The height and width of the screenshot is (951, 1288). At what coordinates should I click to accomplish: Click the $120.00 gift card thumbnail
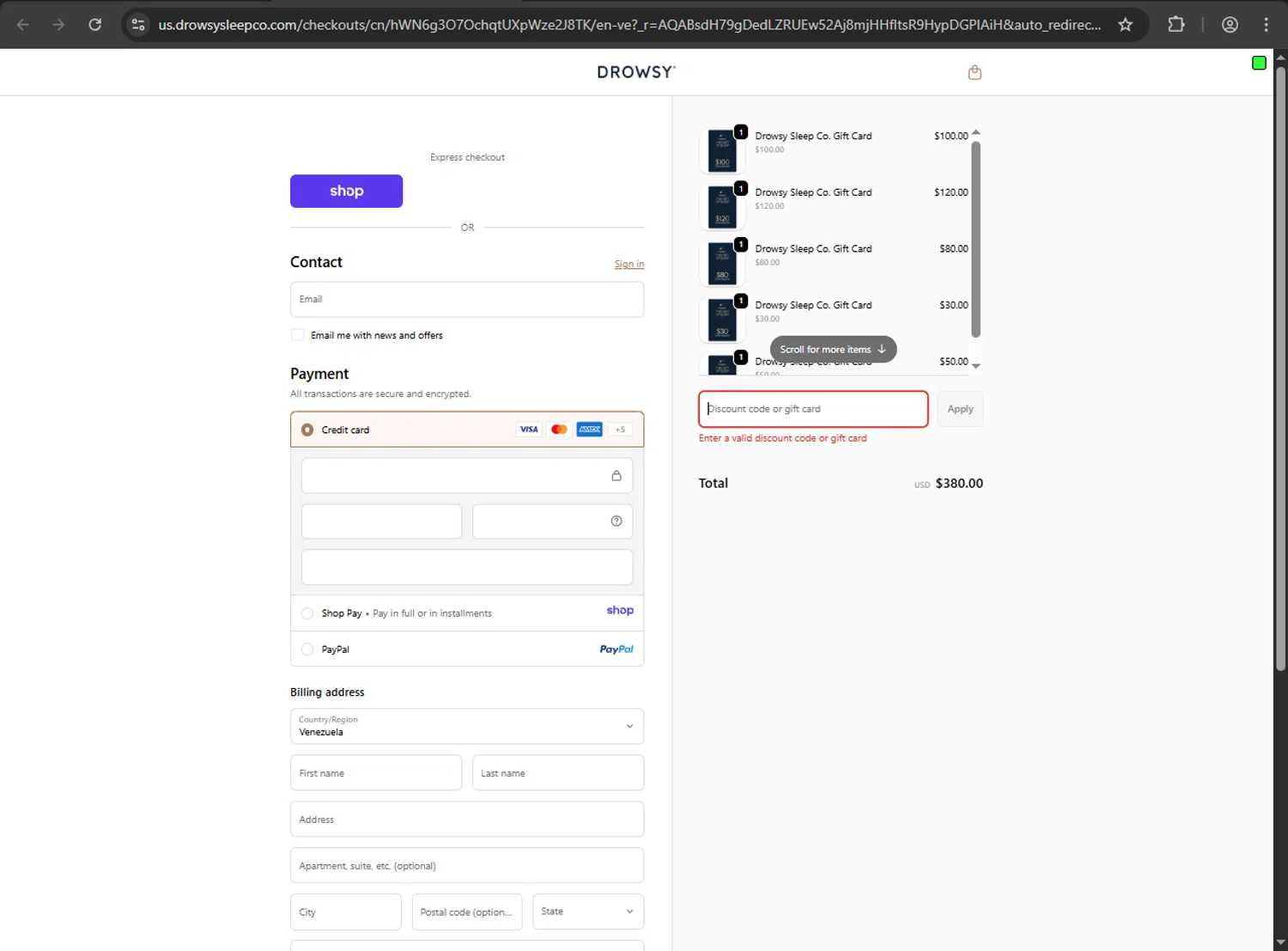[722, 207]
